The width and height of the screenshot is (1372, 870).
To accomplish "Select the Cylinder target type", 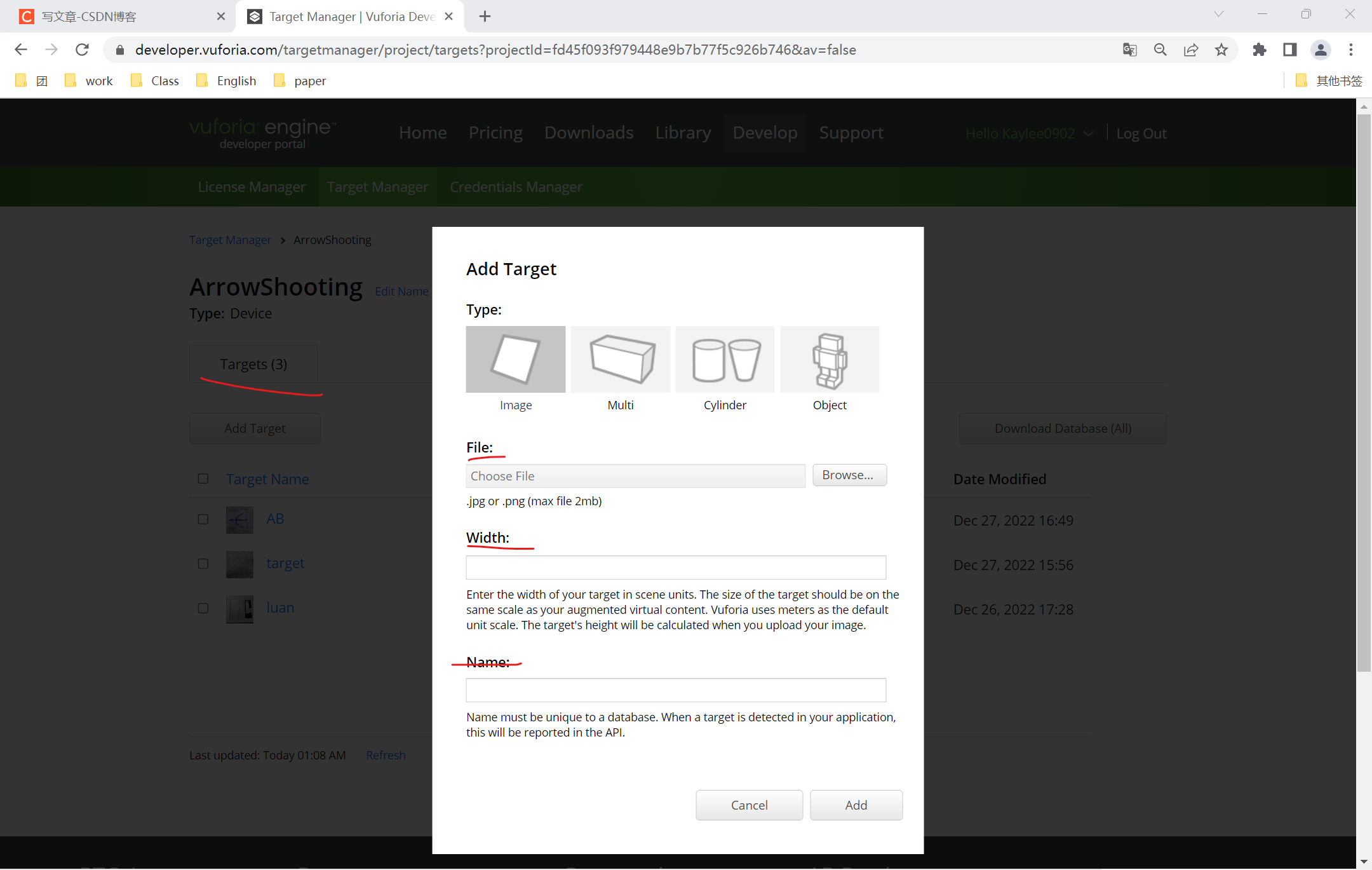I will click(725, 359).
